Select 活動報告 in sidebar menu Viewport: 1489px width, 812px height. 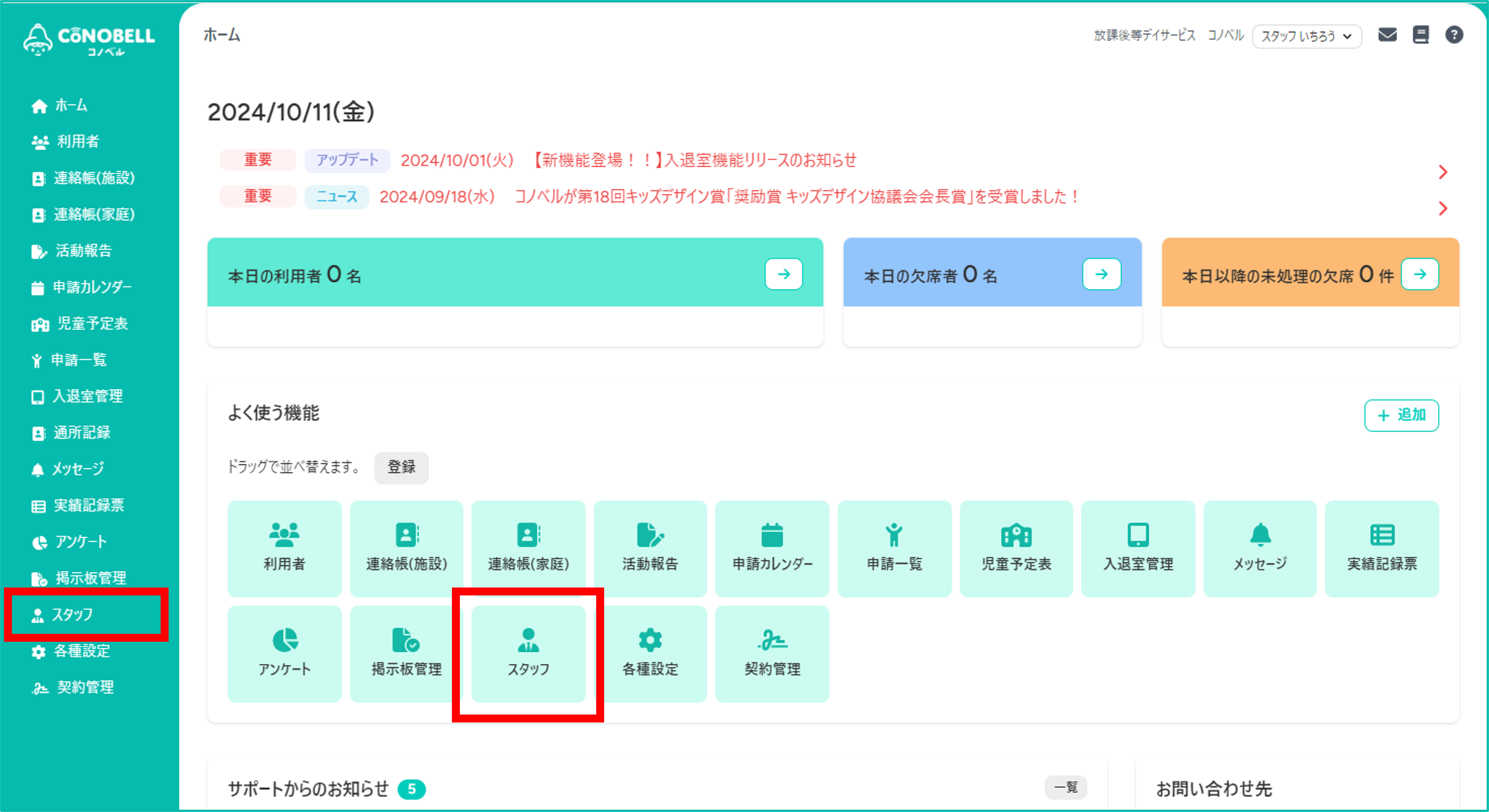pyautogui.click(x=71, y=251)
